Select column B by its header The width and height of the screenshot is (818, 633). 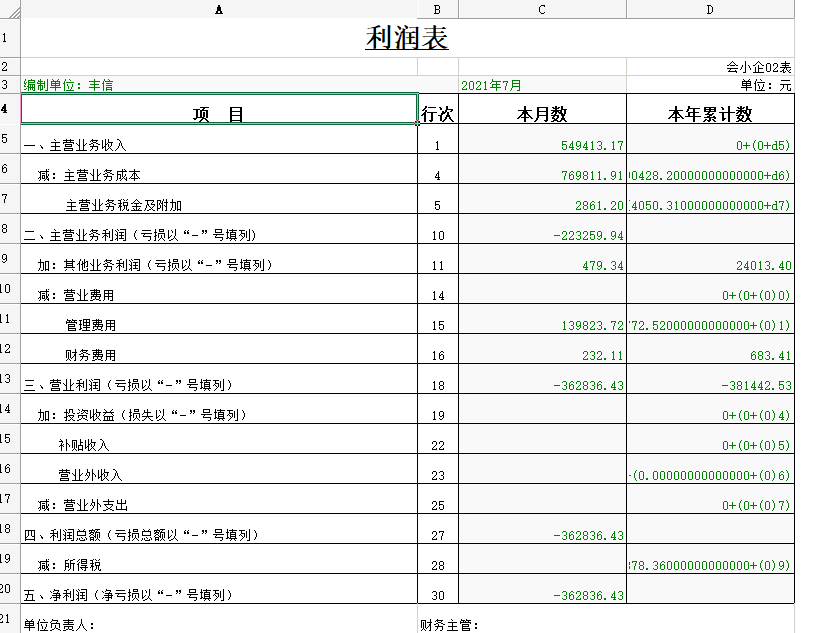coord(438,9)
